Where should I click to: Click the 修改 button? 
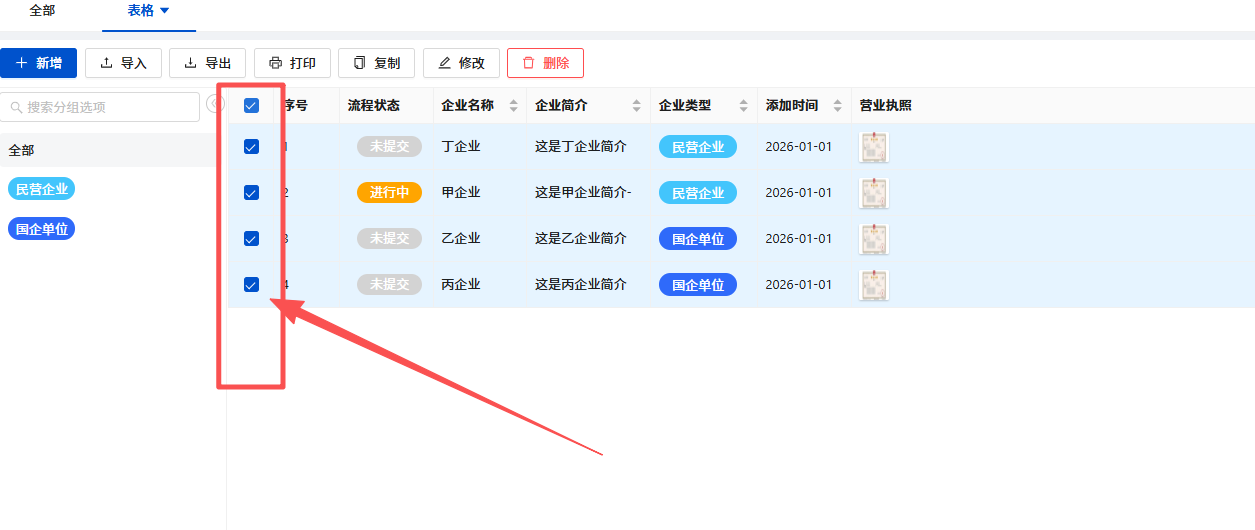point(461,63)
